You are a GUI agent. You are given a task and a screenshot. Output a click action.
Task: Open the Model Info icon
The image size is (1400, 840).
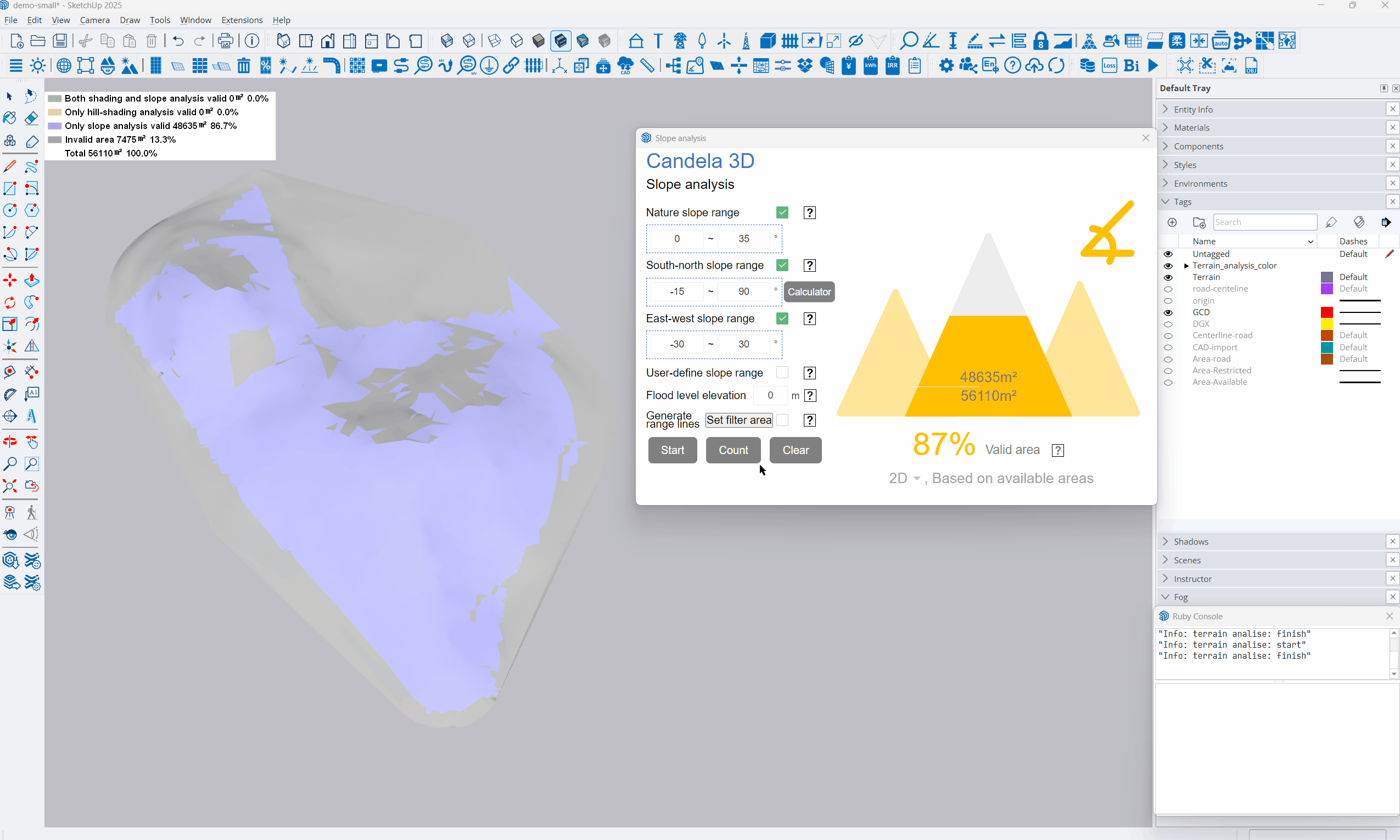click(x=252, y=41)
